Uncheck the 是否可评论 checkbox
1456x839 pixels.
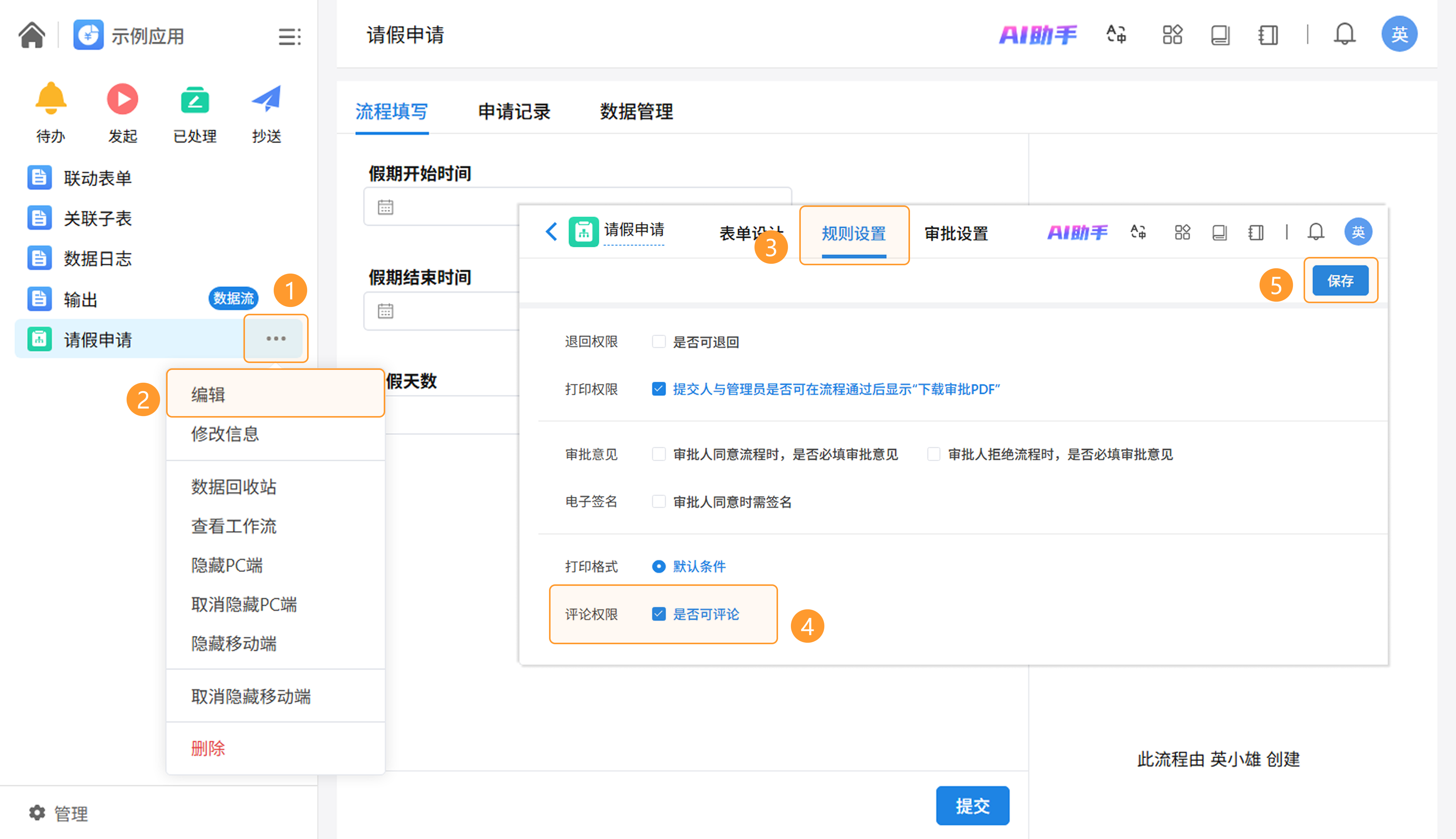[658, 614]
